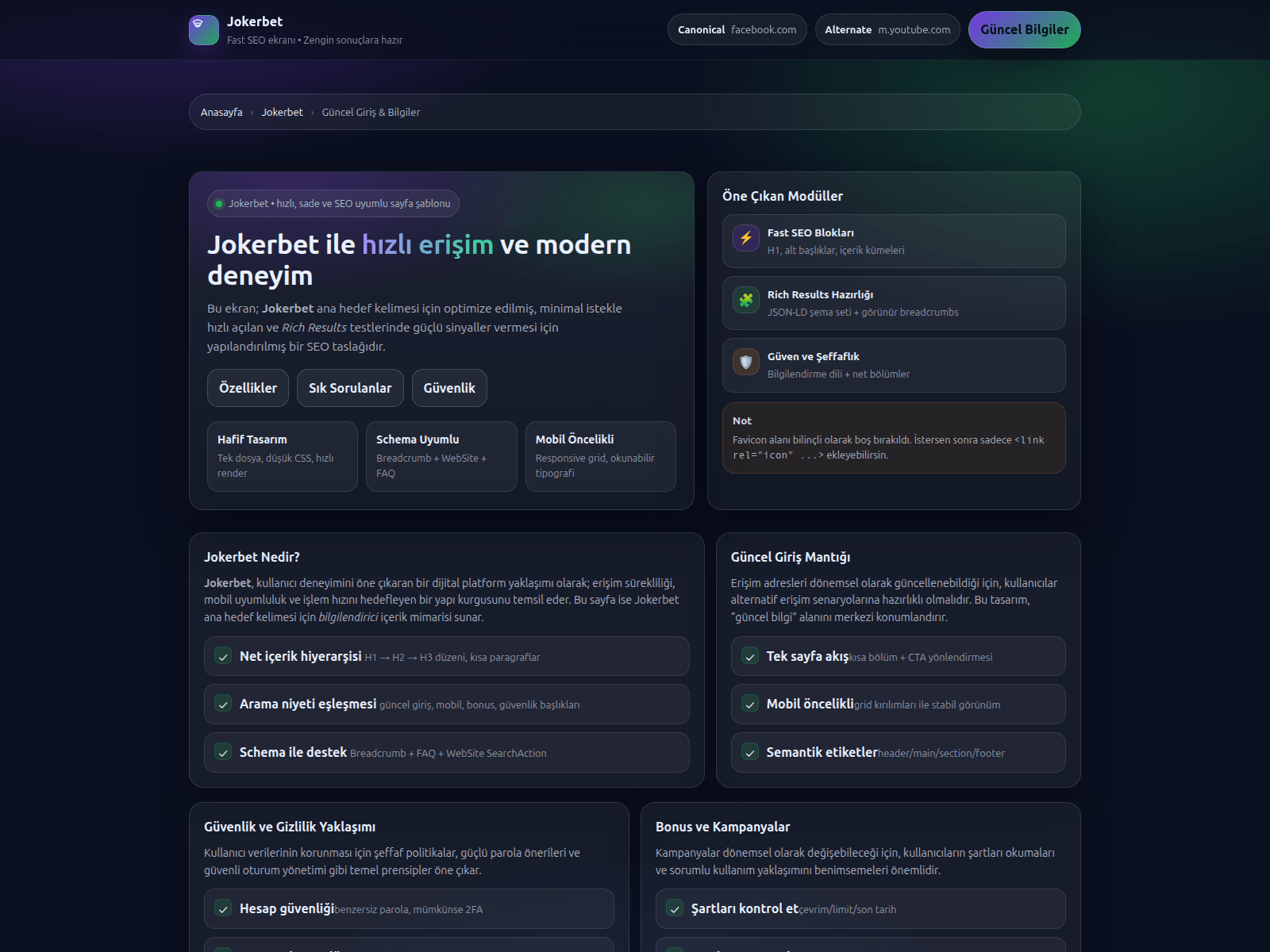This screenshot has width=1270, height=952.
Task: Click check icon beside Arama niyeti eşleşmesi
Action: coord(224,704)
